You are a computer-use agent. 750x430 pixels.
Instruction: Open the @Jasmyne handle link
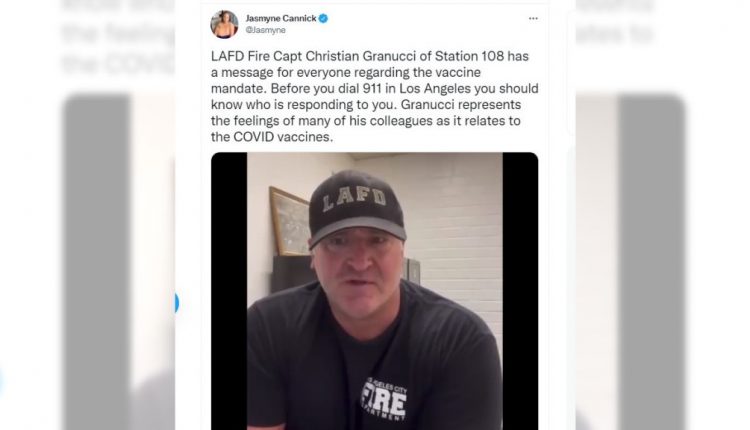pos(265,30)
